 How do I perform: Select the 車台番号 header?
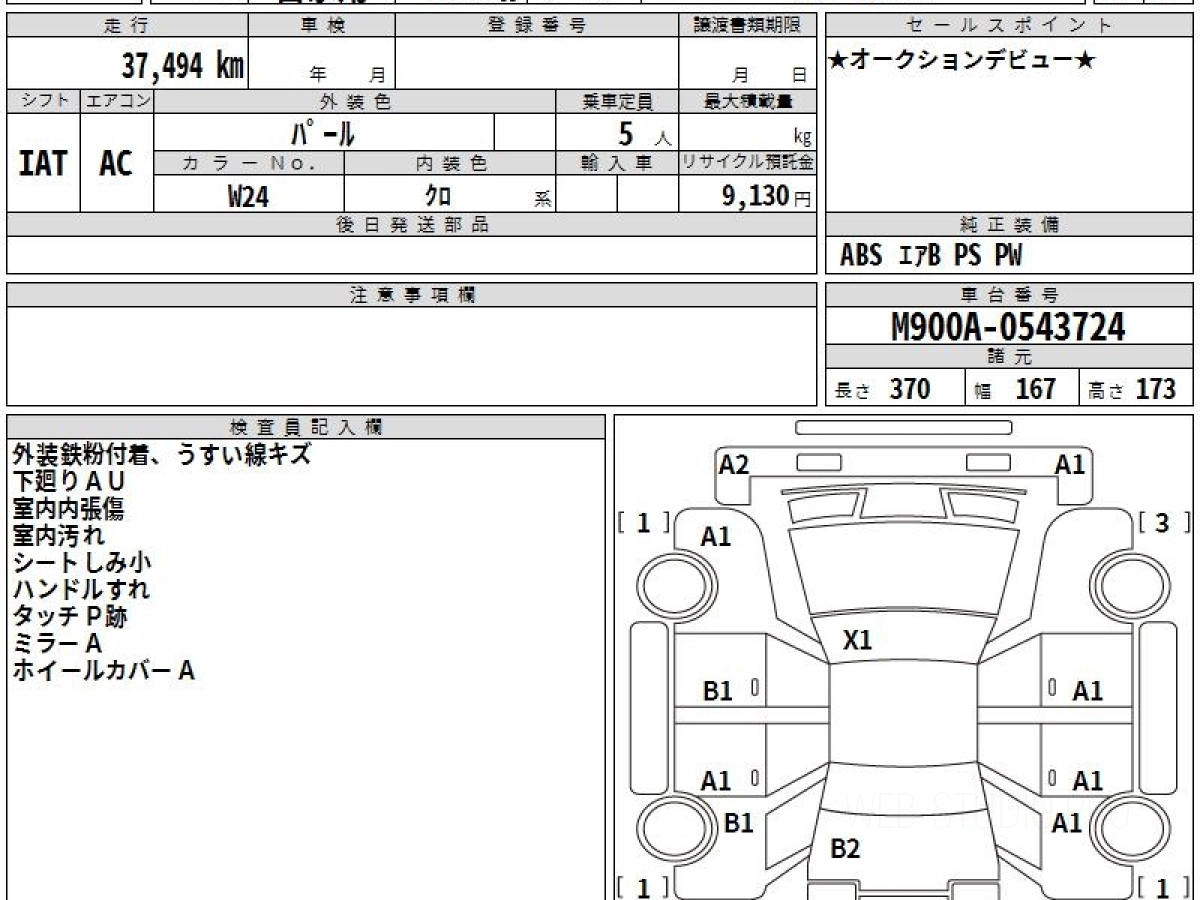(1009, 295)
